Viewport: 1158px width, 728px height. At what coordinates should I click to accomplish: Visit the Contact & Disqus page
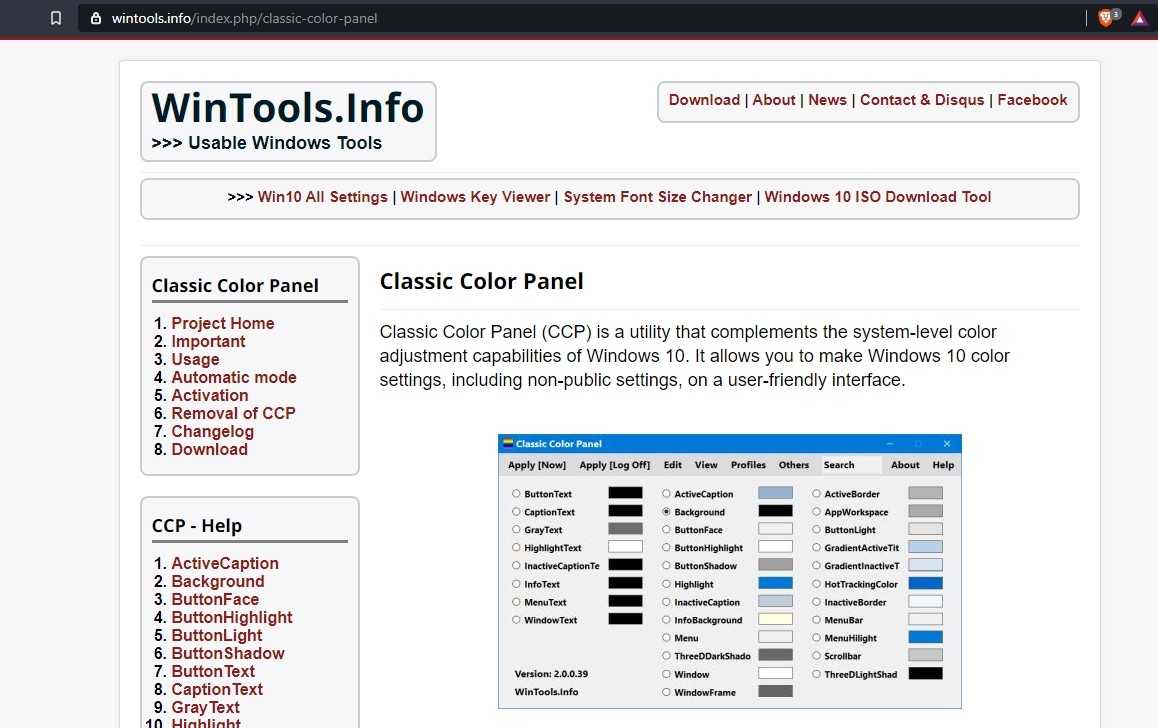point(922,100)
